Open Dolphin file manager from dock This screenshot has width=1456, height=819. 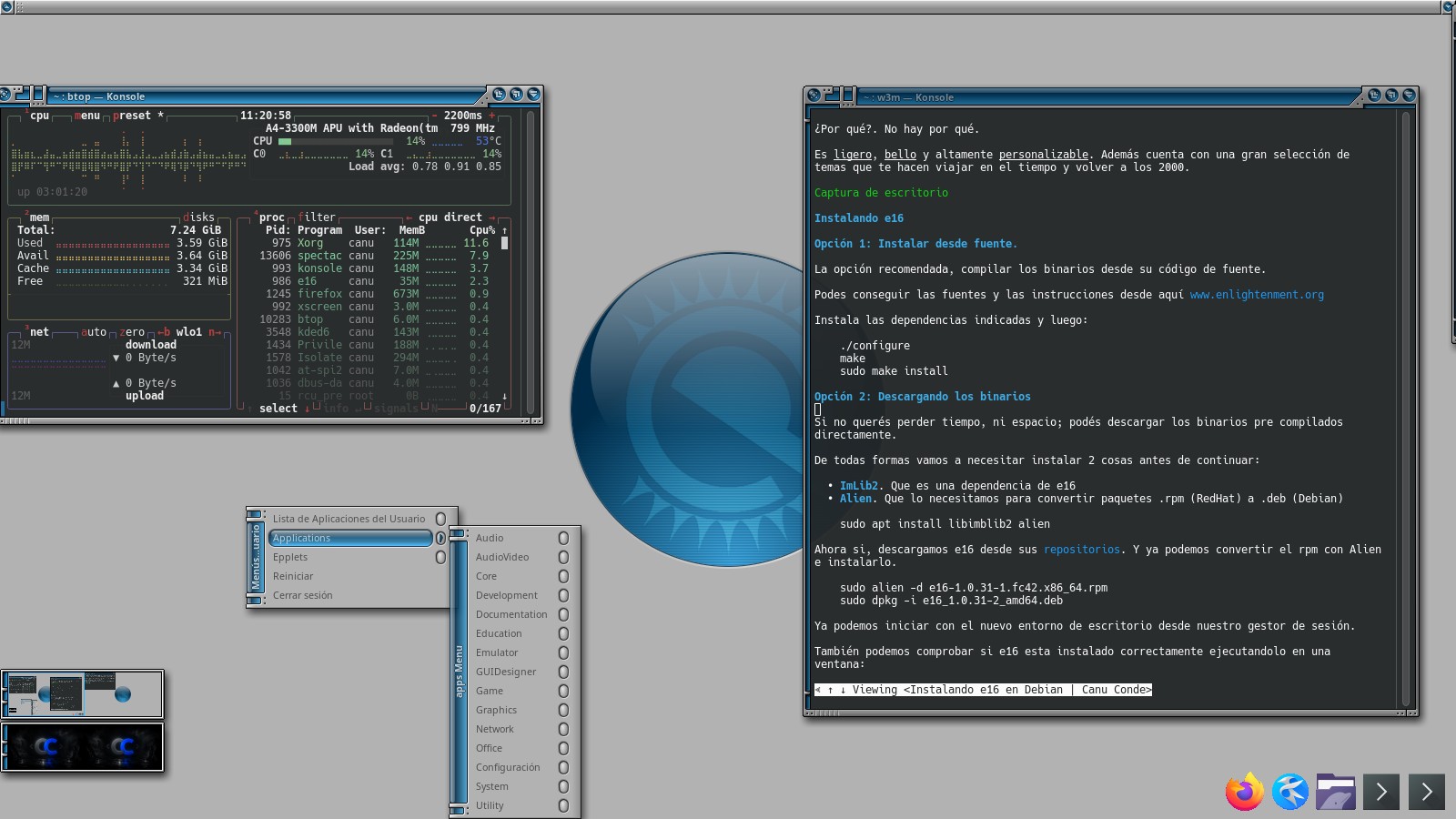click(x=1335, y=791)
